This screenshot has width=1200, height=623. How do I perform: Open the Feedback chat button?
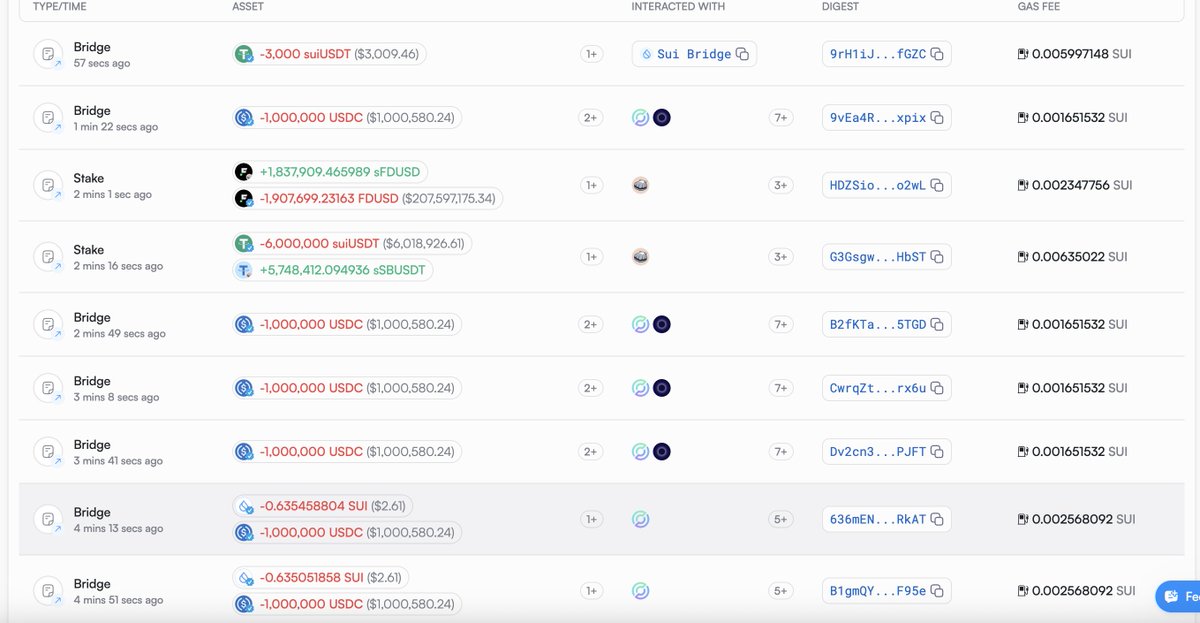tap(1178, 596)
